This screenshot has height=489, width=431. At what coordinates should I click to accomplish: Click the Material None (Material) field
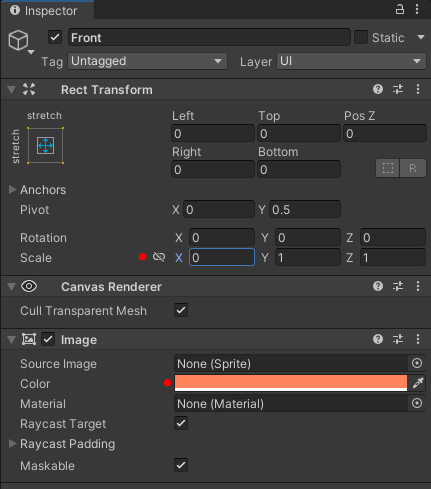[x=291, y=404]
